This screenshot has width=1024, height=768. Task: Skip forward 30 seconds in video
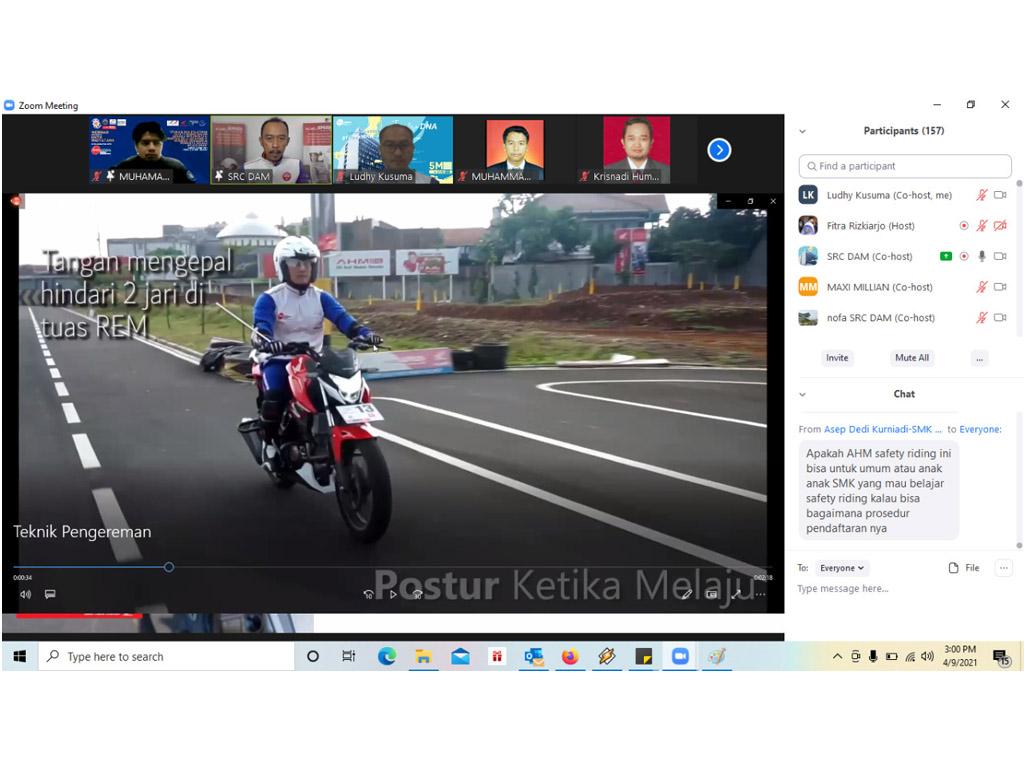[418, 594]
